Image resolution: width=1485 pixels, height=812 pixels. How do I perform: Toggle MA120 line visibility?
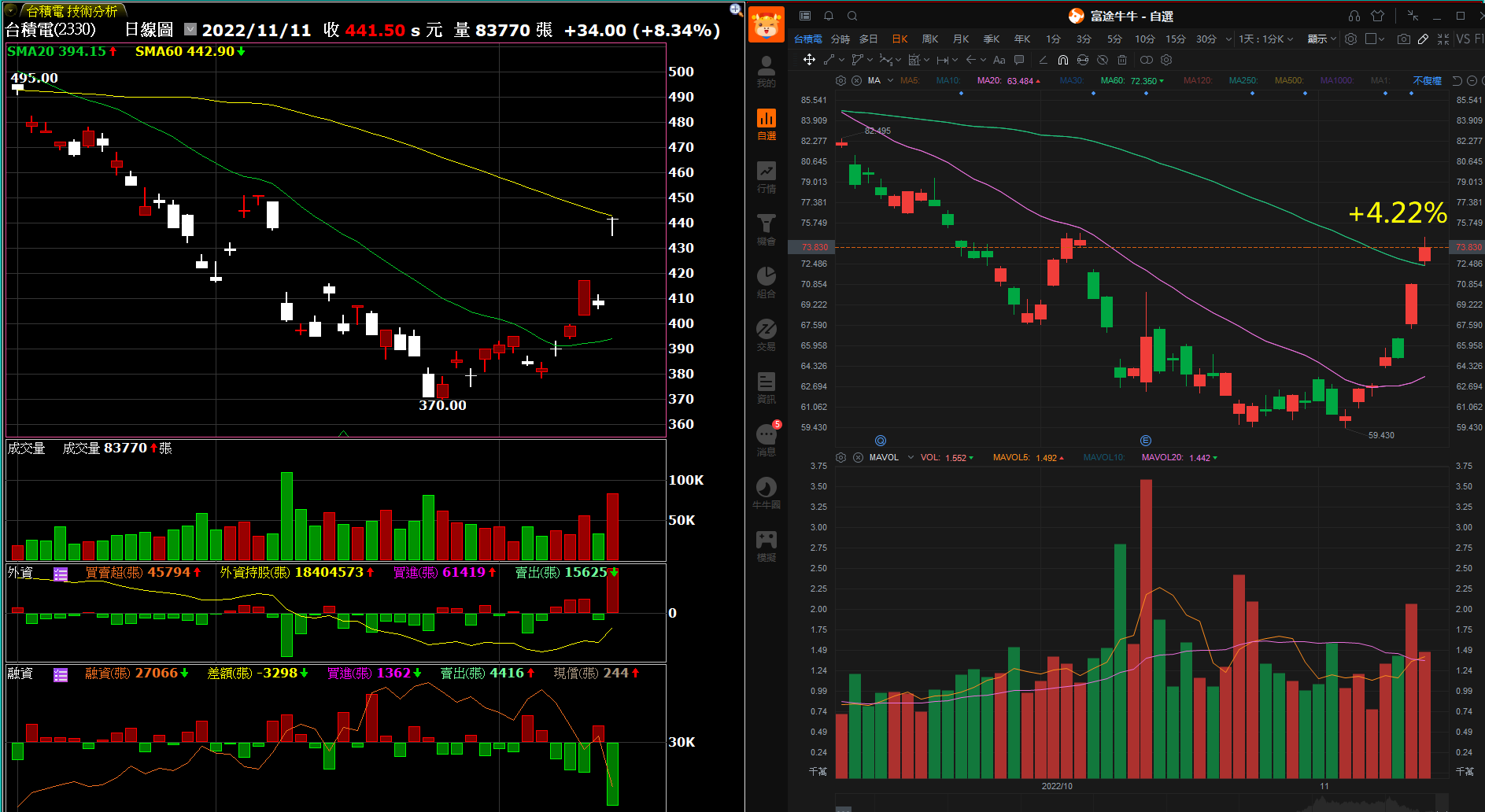[1198, 80]
